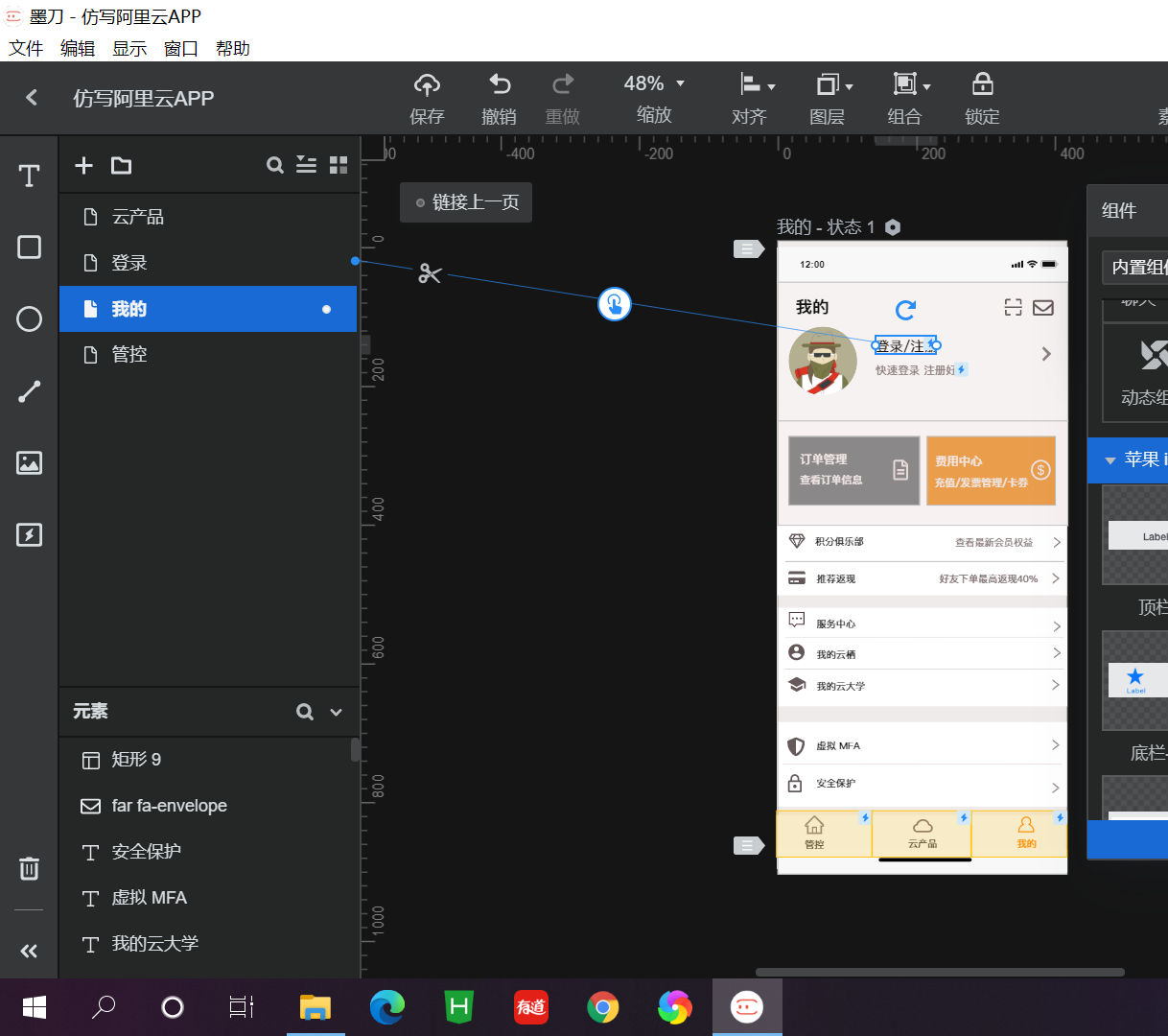Create a new page folder
Image resolution: width=1168 pixels, height=1036 pixels.
121,165
